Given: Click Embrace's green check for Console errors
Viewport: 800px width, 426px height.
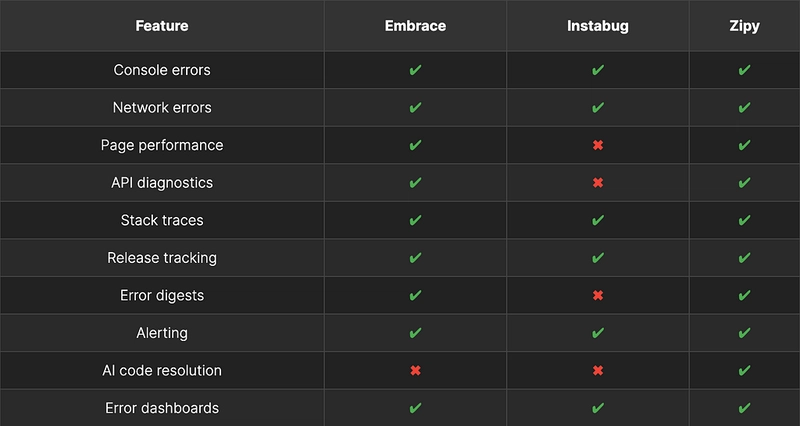Looking at the screenshot, I should (x=415, y=70).
